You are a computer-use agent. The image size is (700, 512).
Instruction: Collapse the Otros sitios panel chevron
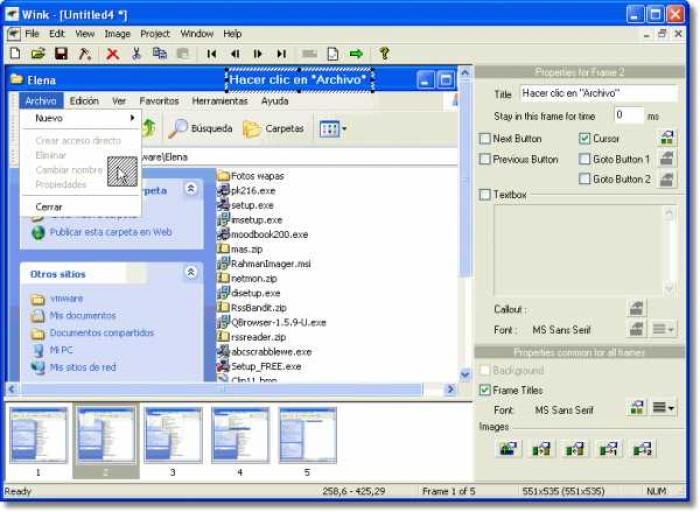click(191, 272)
